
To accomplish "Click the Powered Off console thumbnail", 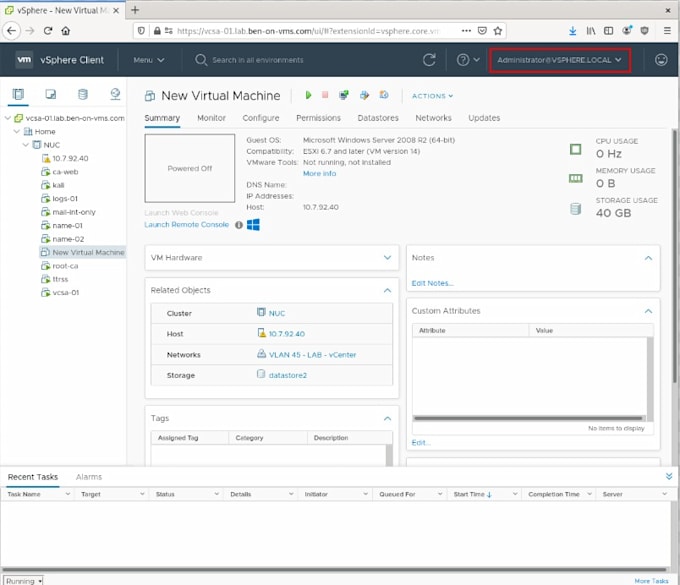I will 190,168.
